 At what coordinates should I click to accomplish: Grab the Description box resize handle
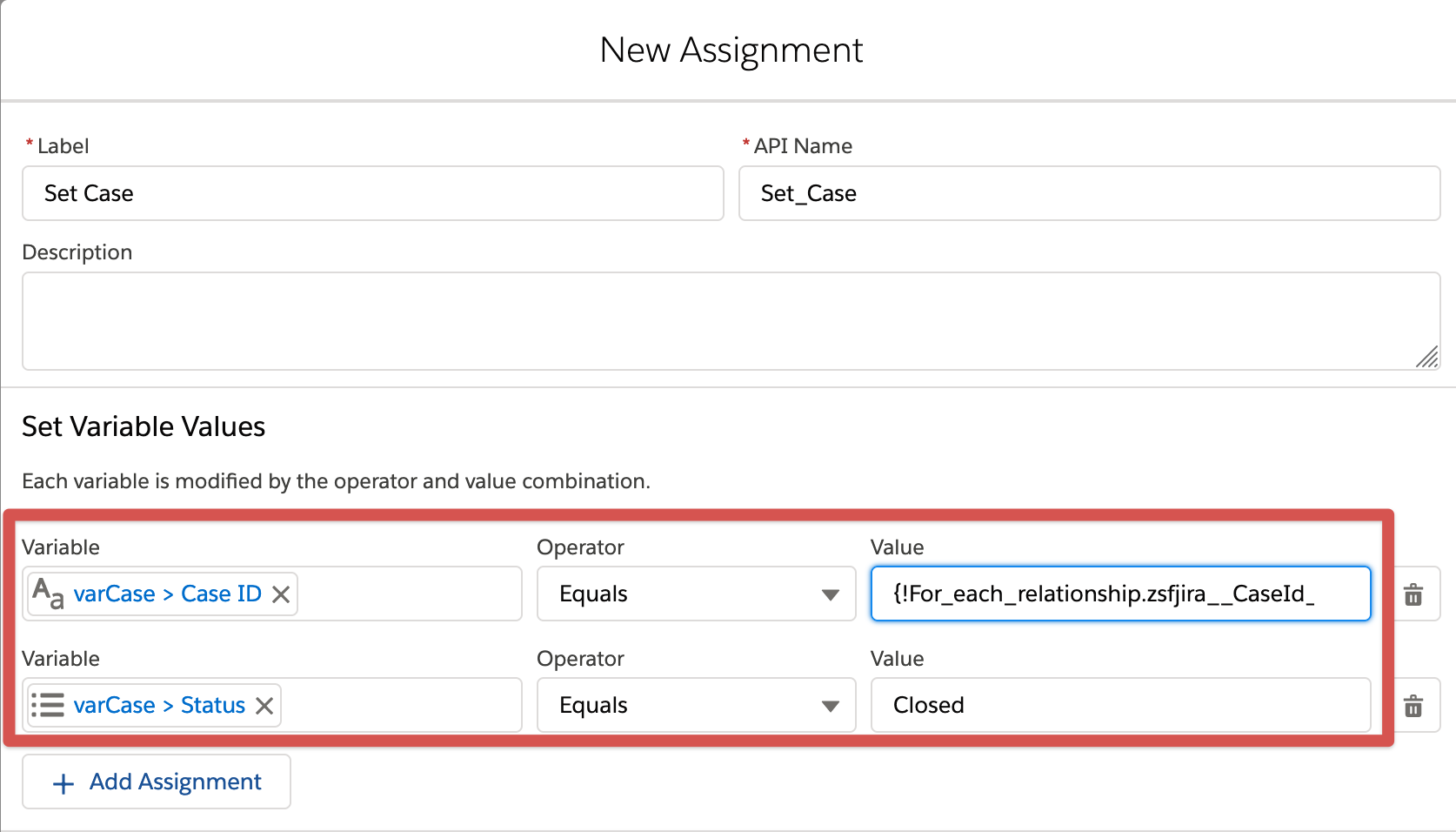(1426, 357)
